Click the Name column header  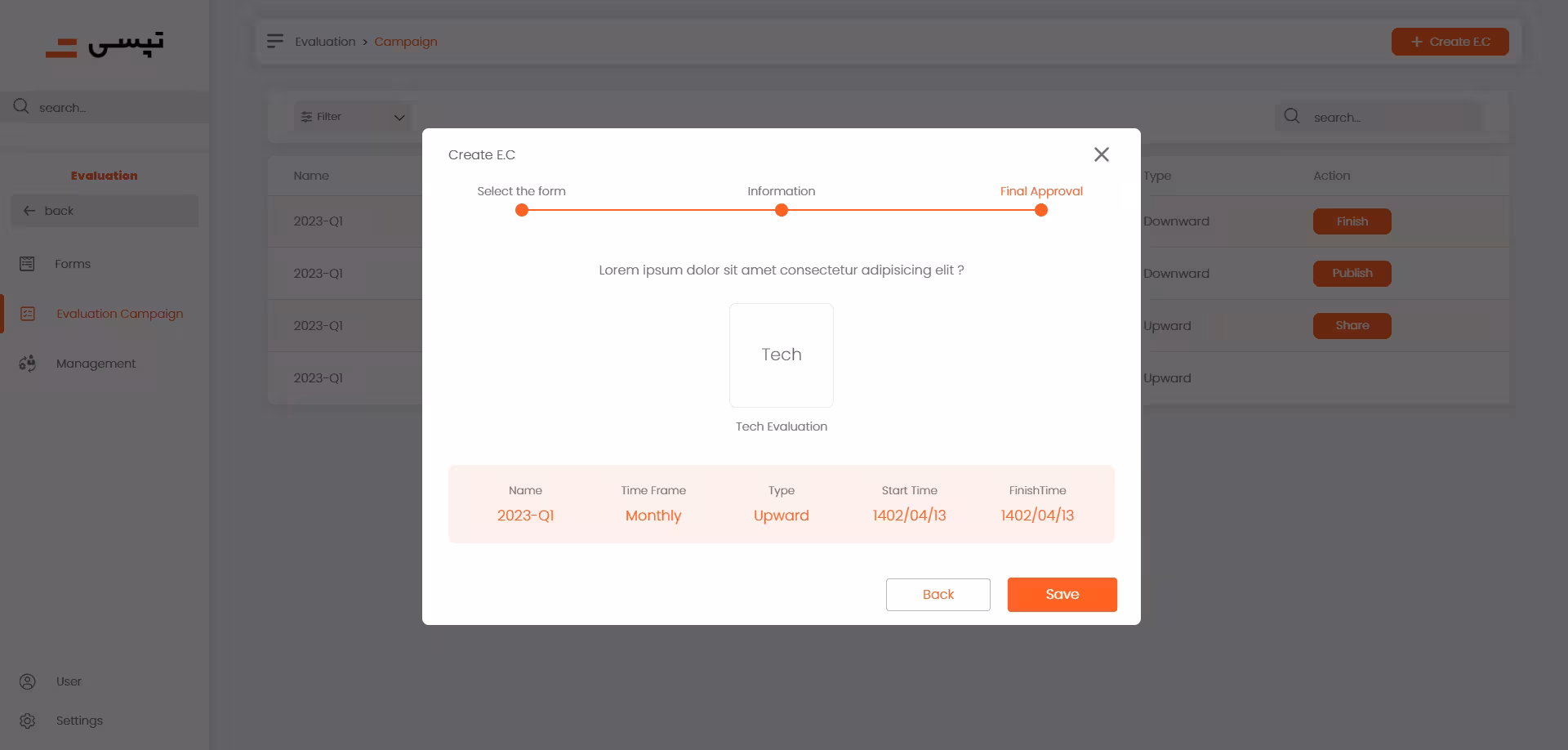[x=311, y=176]
